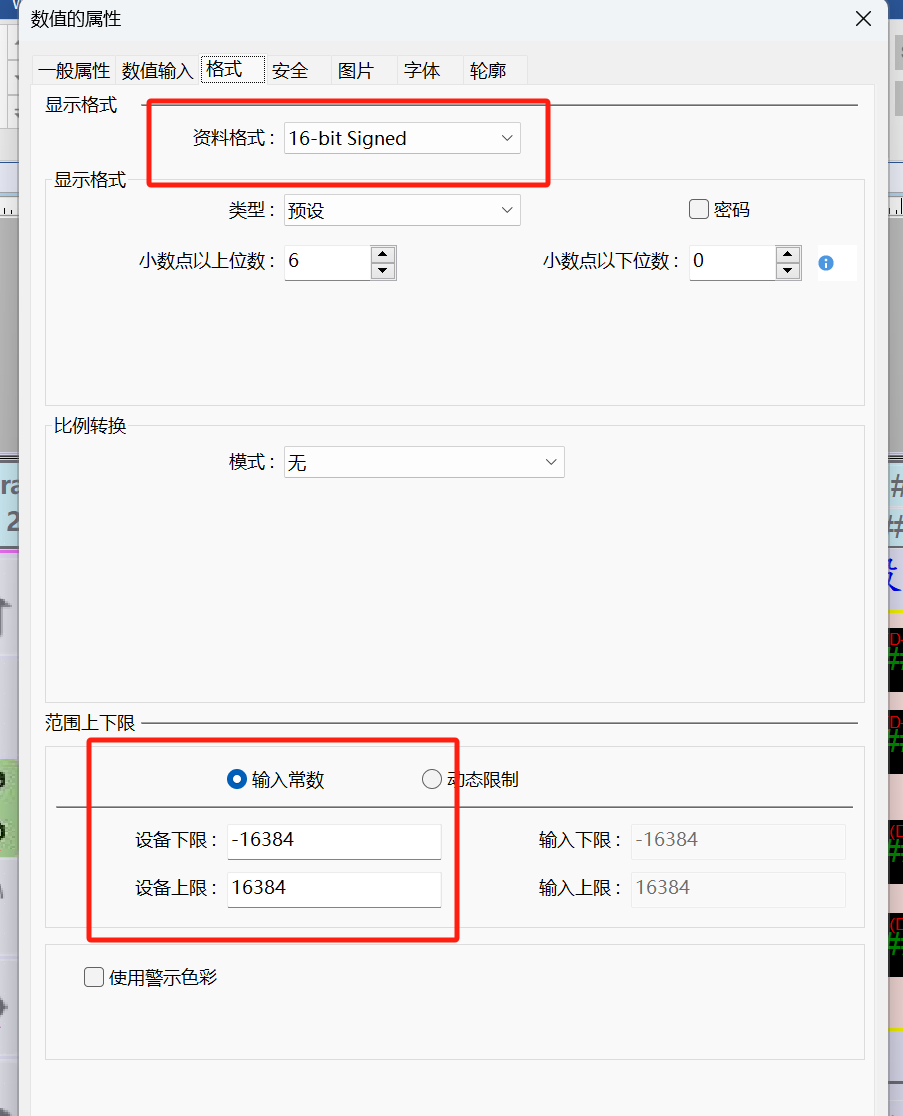Increase the 小数点以上位数 value with up arrow
The width and height of the screenshot is (903, 1116).
point(383,254)
